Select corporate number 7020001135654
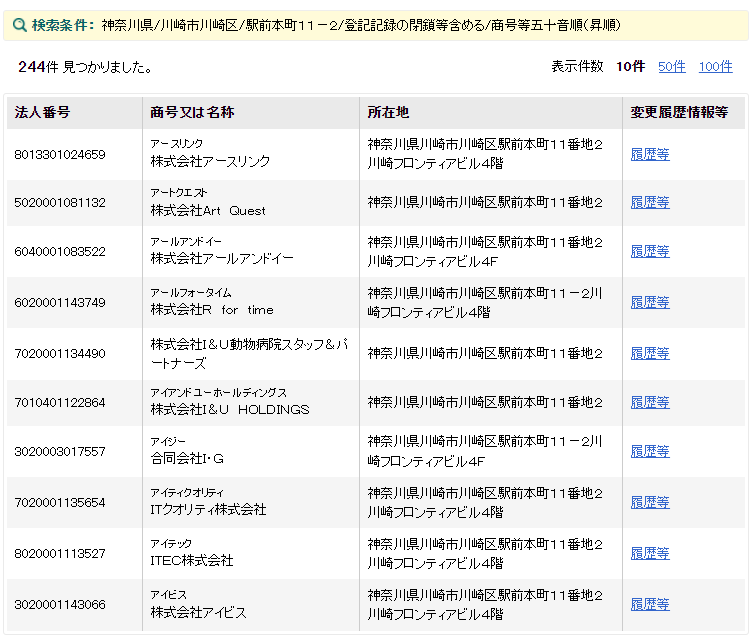 point(60,502)
